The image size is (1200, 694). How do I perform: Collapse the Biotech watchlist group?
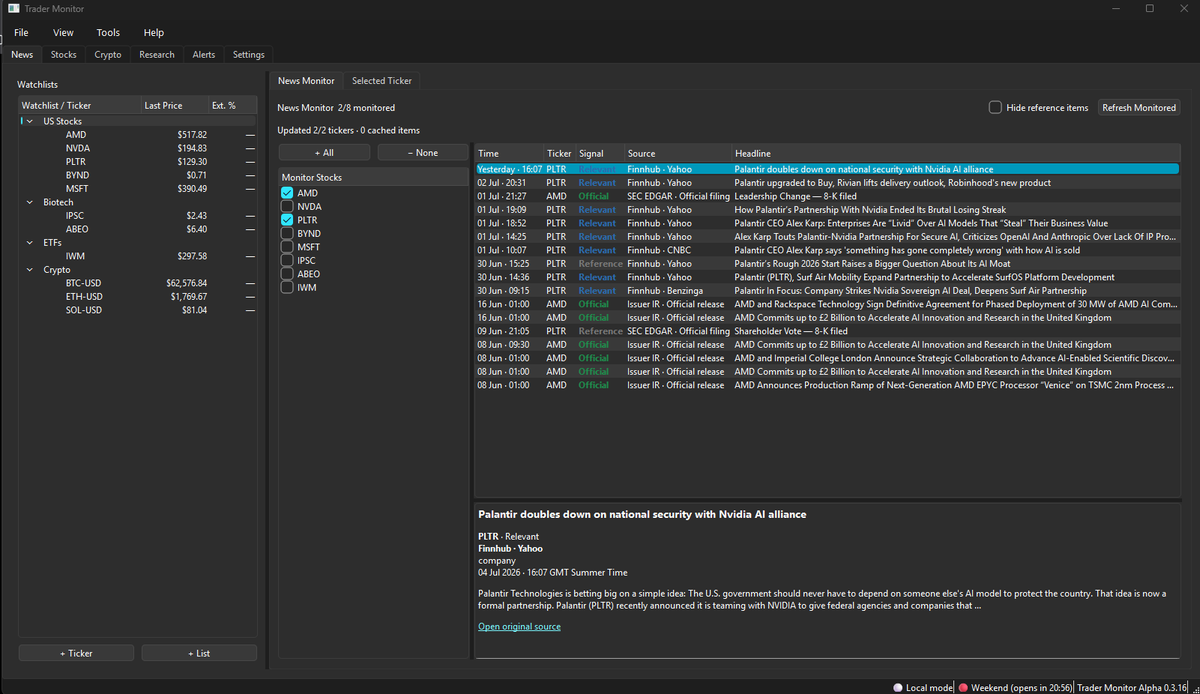[x=29, y=202]
